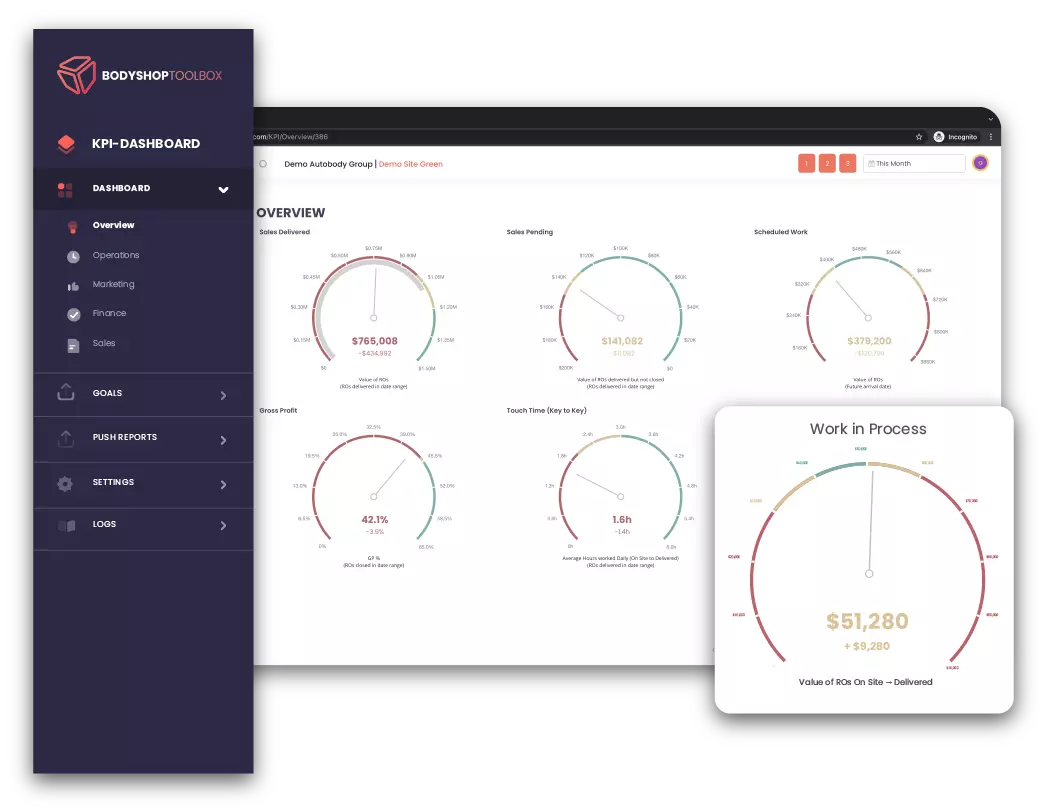Image resolution: width=1048 pixels, height=808 pixels.
Task: Click the Logs book icon
Action: coord(66,525)
